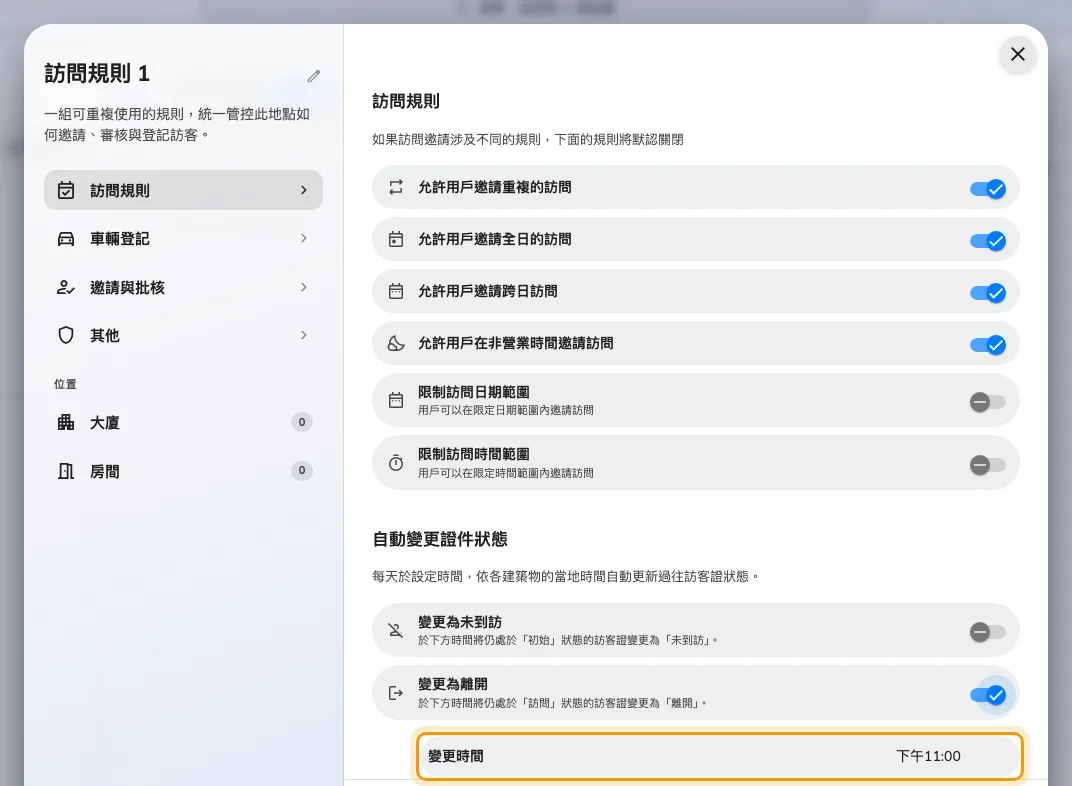Select 邀請與批核 in the sidebar menu
This screenshot has width=1072, height=786.
[x=183, y=287]
